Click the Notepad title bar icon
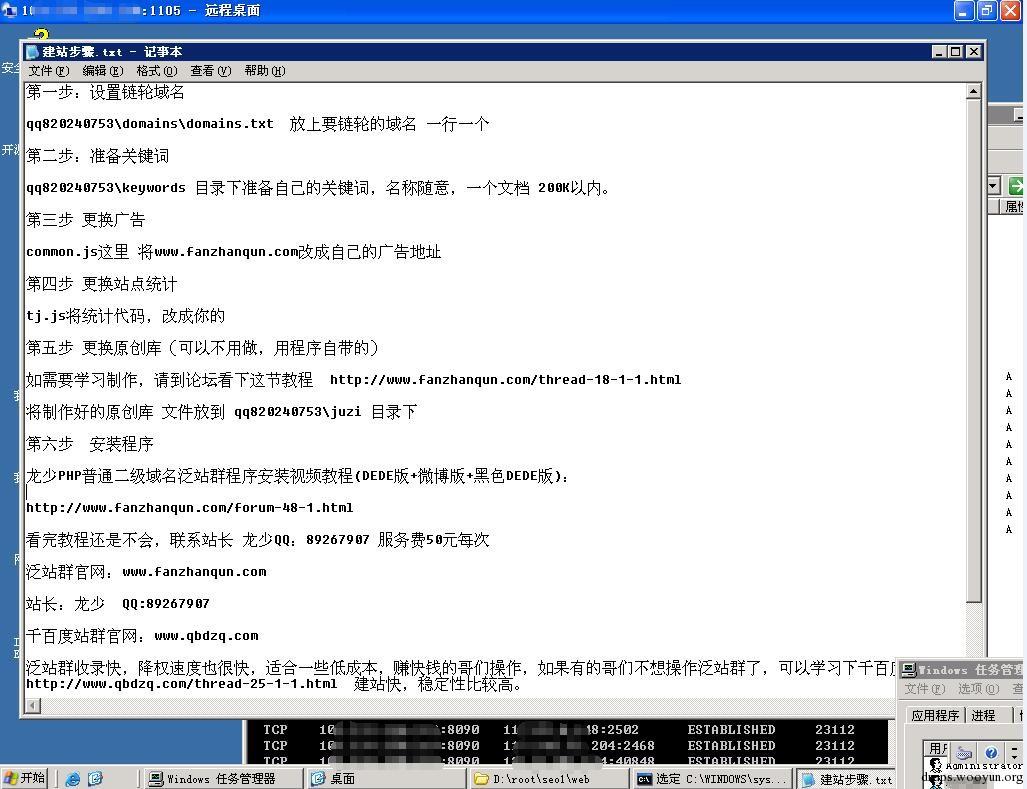The image size is (1027, 789). 33,52
